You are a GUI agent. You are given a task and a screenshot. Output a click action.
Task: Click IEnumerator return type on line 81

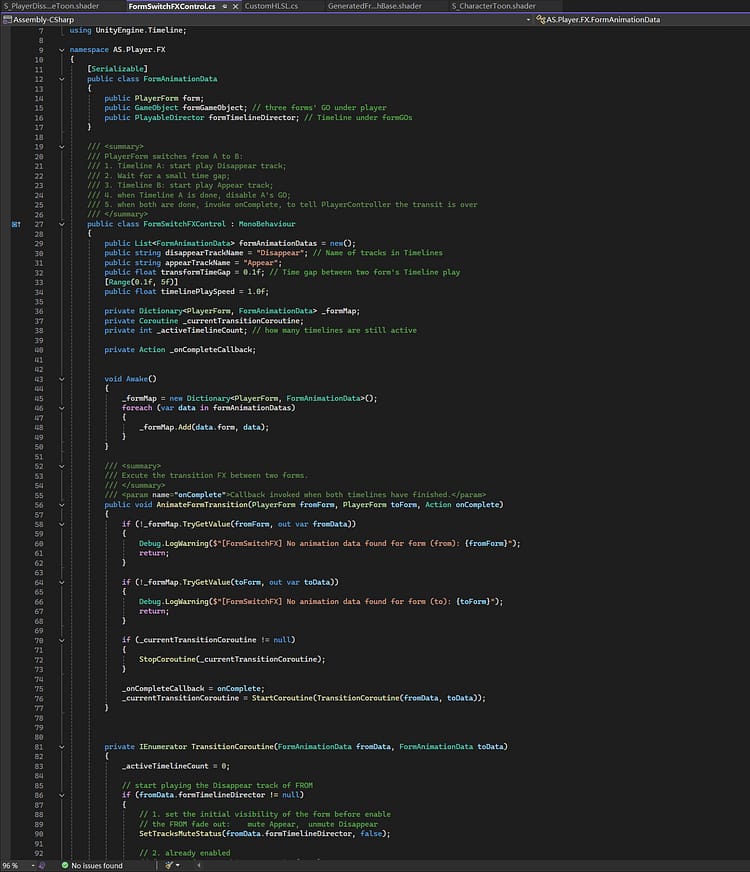(163, 747)
